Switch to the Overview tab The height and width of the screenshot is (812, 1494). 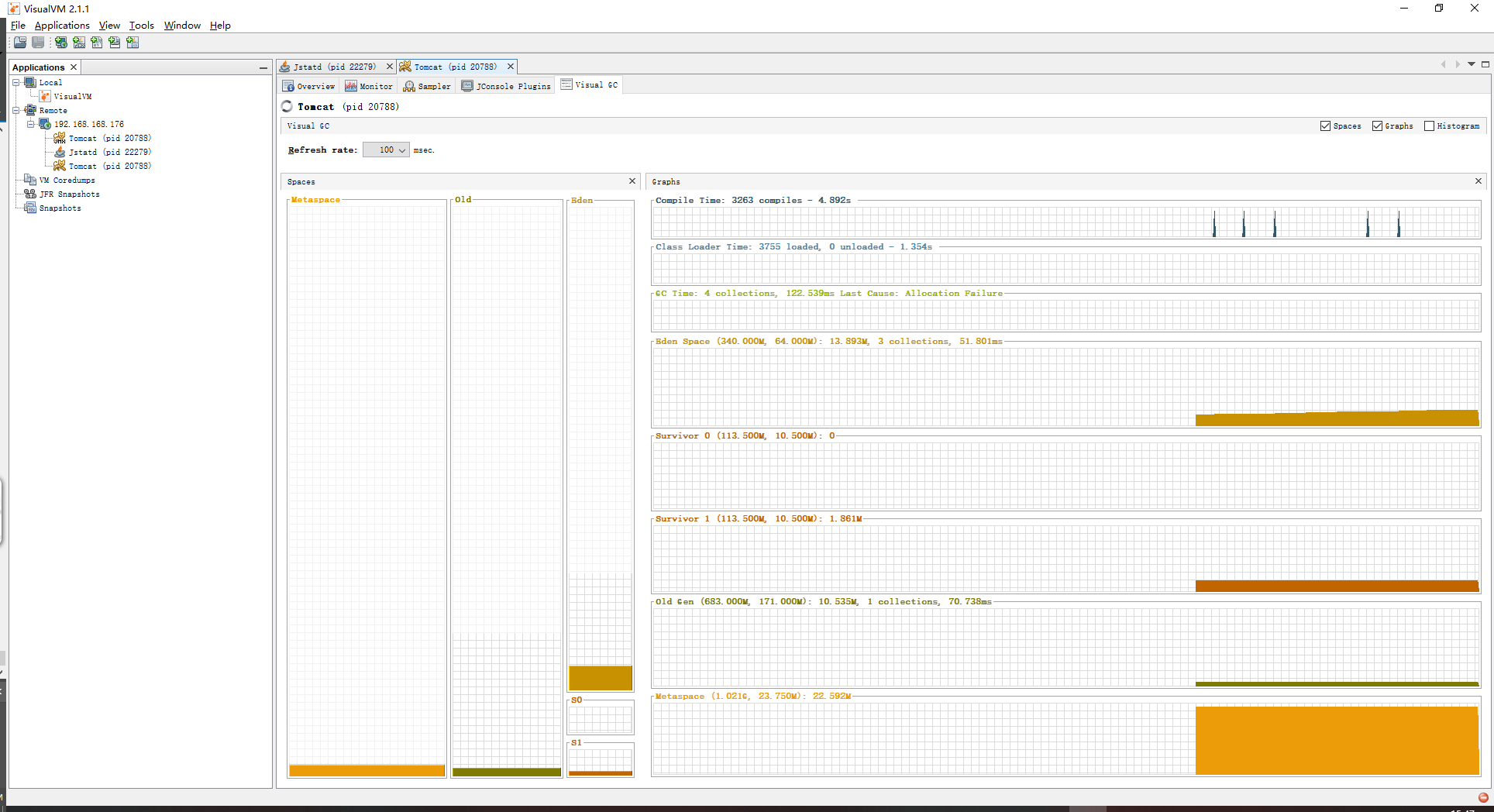click(x=308, y=86)
